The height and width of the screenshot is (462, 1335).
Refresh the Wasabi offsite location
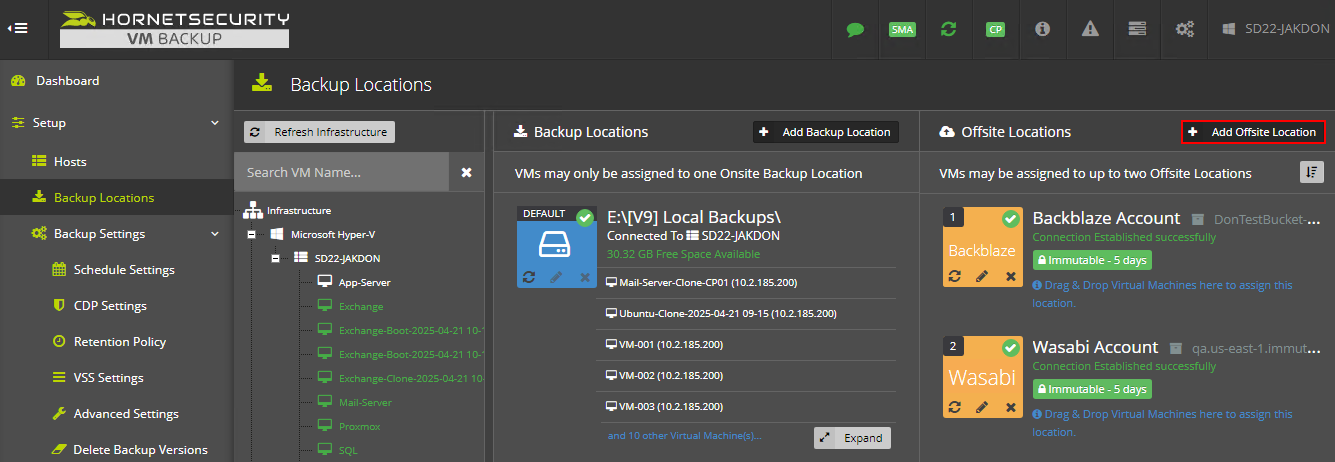click(955, 406)
